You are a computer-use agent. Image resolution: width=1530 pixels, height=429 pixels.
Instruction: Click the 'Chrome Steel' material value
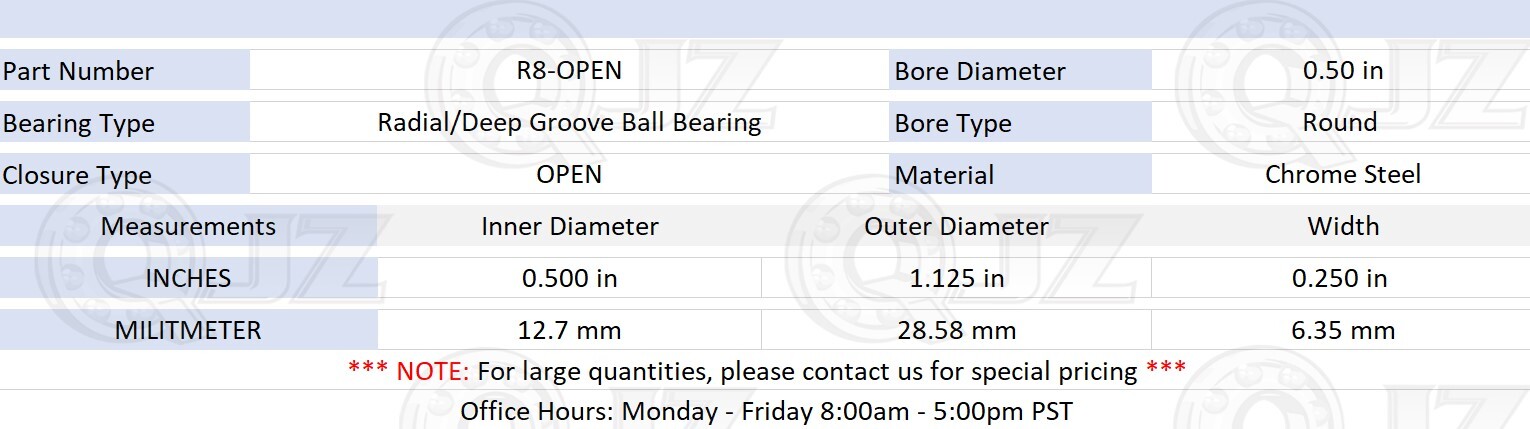[1343, 174]
